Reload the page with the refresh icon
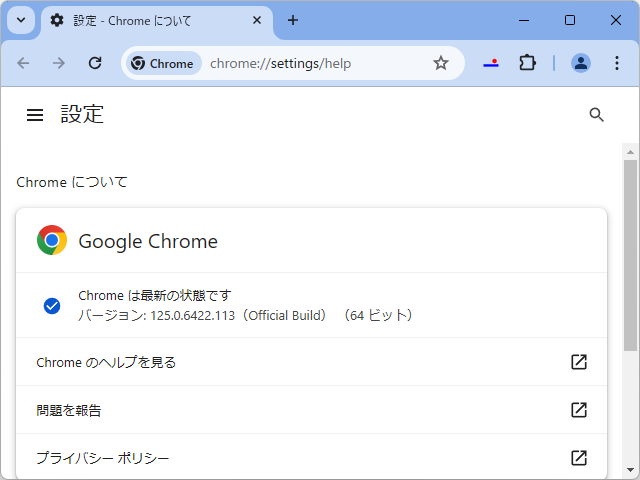 [95, 63]
